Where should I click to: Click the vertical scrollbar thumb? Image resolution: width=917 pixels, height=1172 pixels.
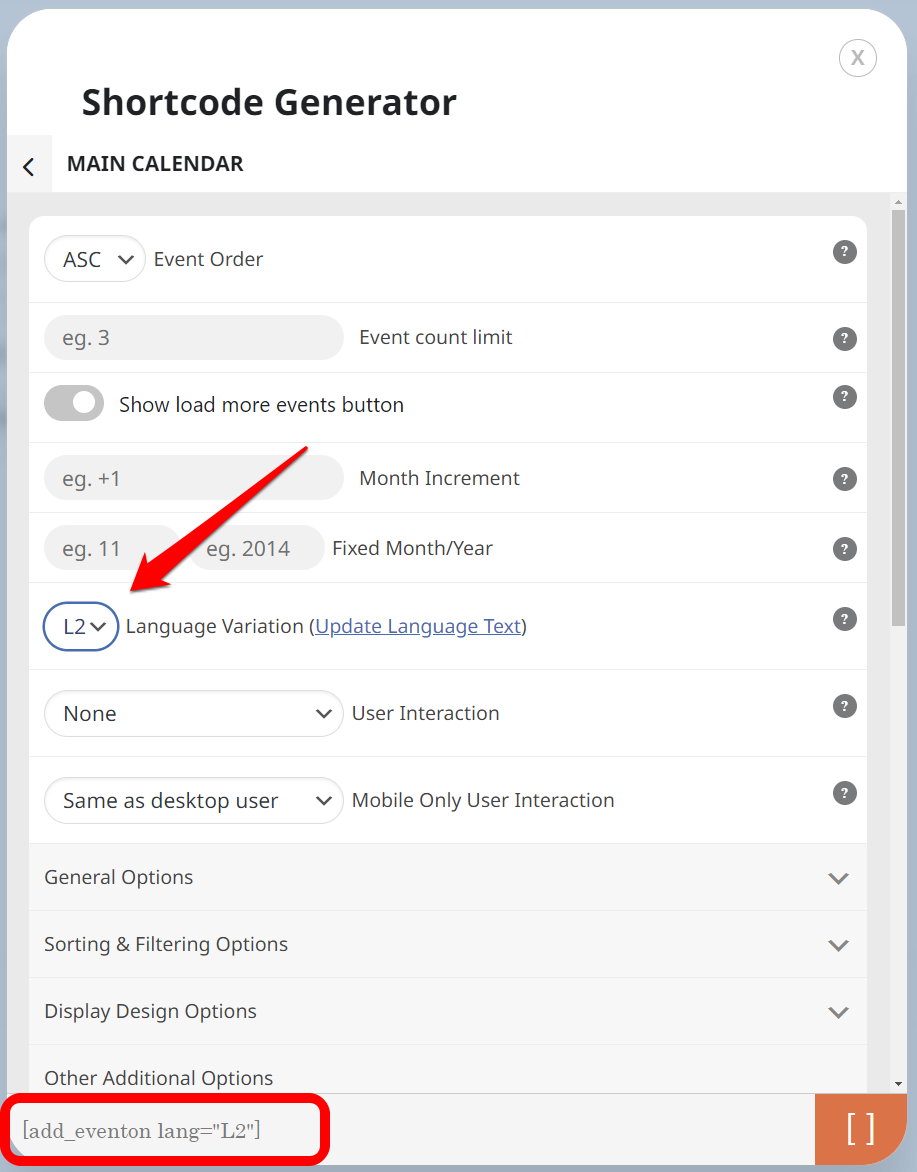[898, 419]
